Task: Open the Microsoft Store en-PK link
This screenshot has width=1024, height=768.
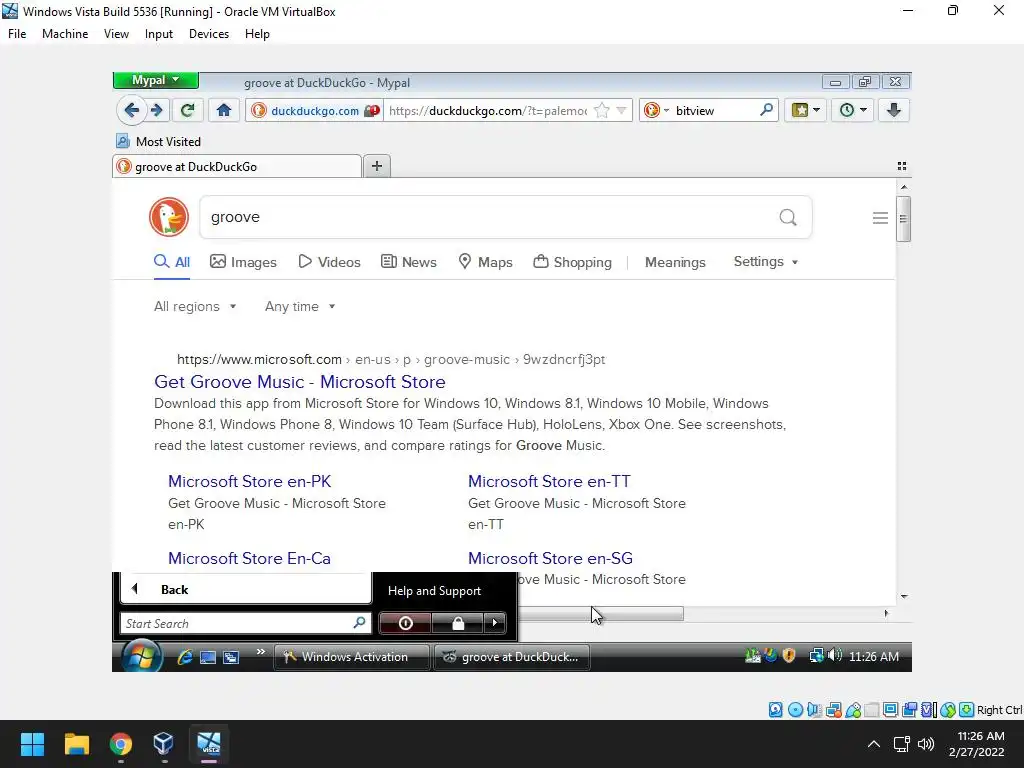Action: 249,481
